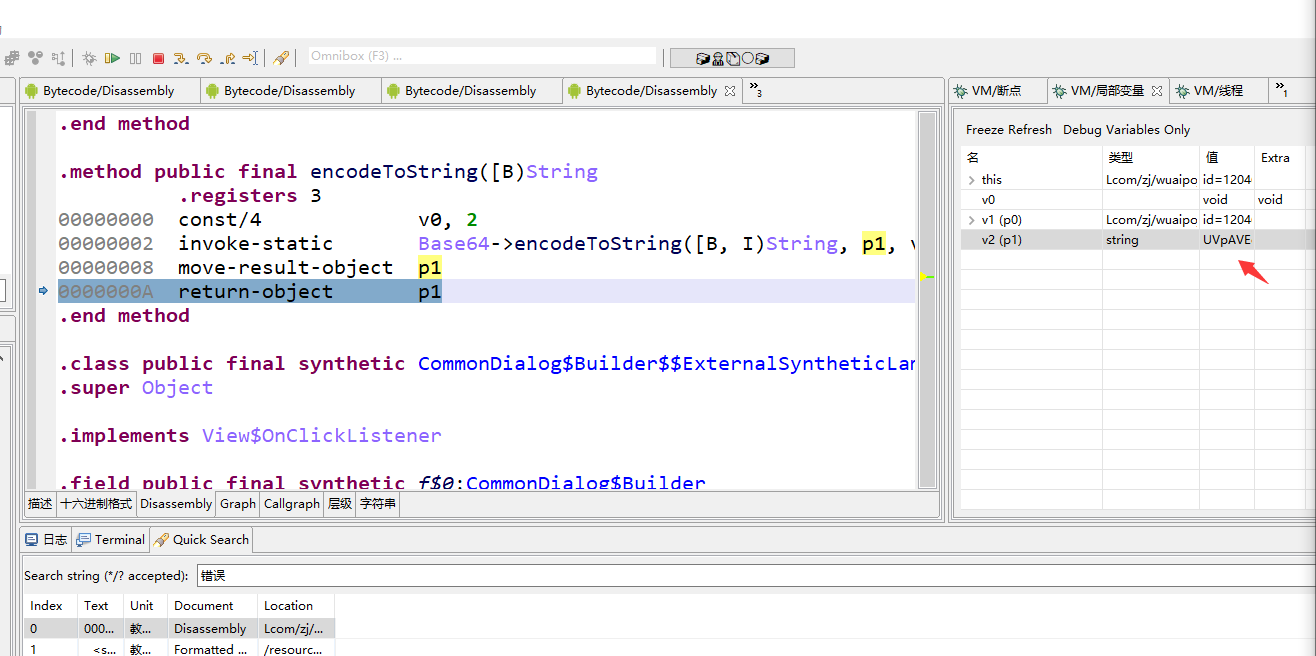Click the Step Into debugger icon
This screenshot has width=1316, height=656.
coord(181,58)
